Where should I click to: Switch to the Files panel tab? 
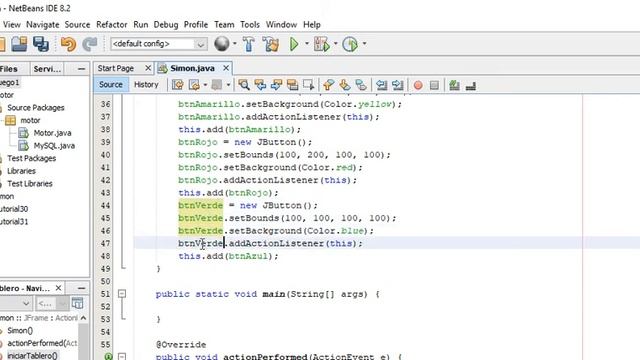9,69
